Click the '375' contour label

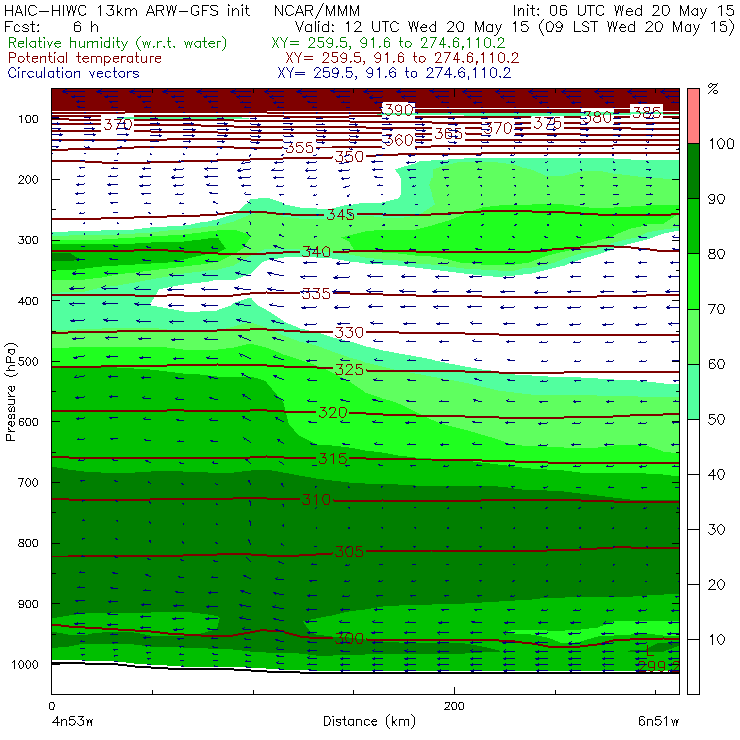548,123
